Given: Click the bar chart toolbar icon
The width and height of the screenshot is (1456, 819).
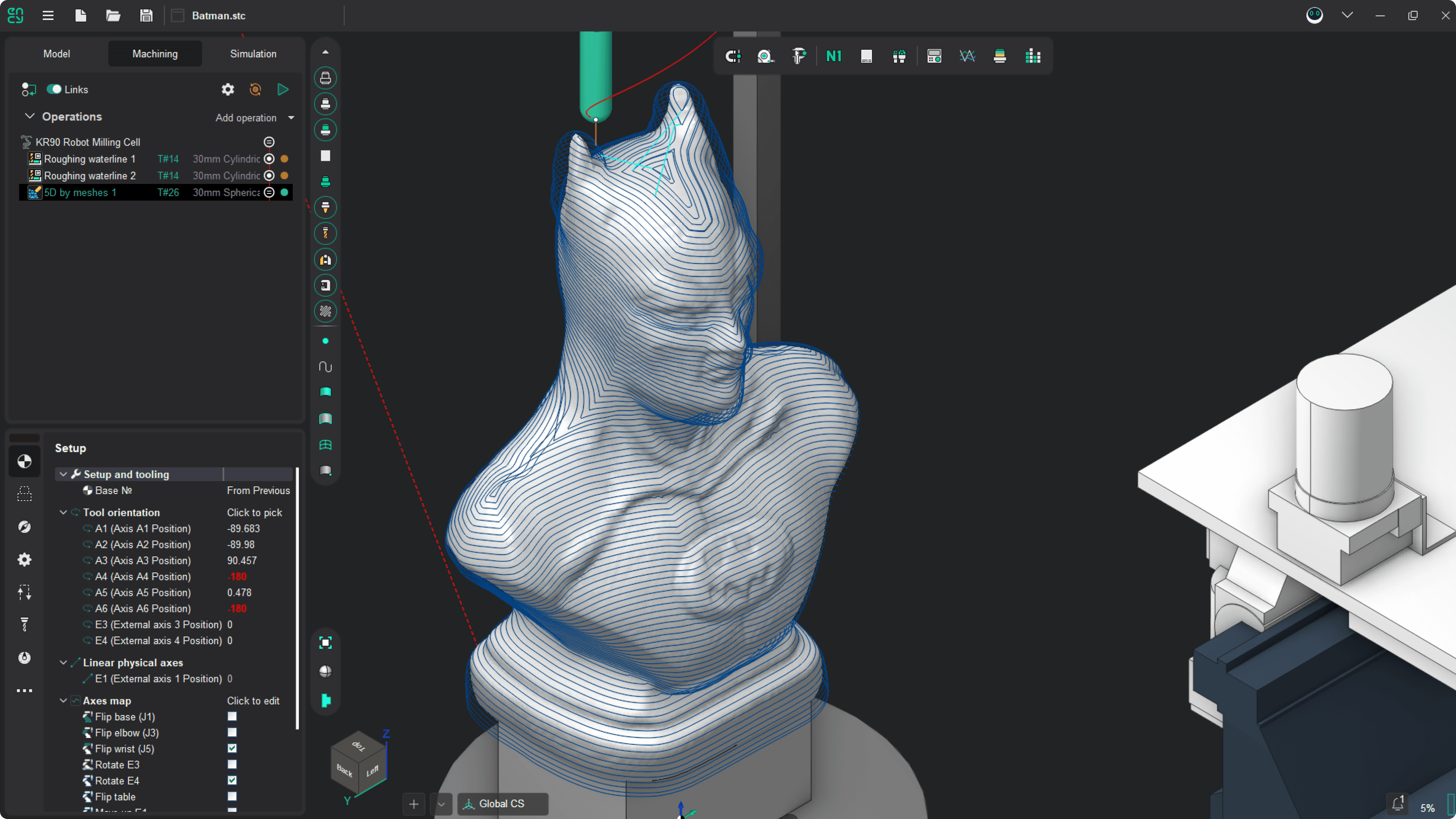Looking at the screenshot, I should (x=1032, y=56).
